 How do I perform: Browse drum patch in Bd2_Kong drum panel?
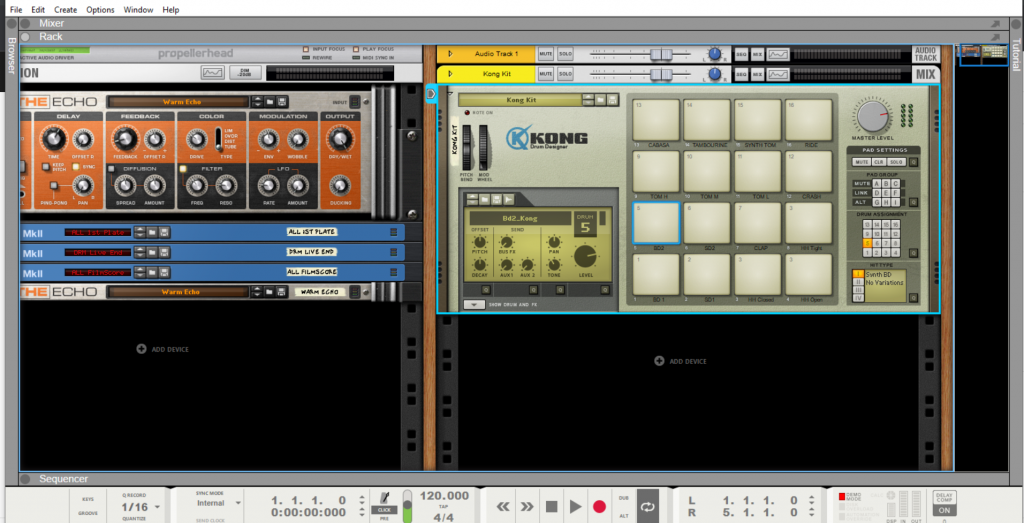tap(484, 199)
